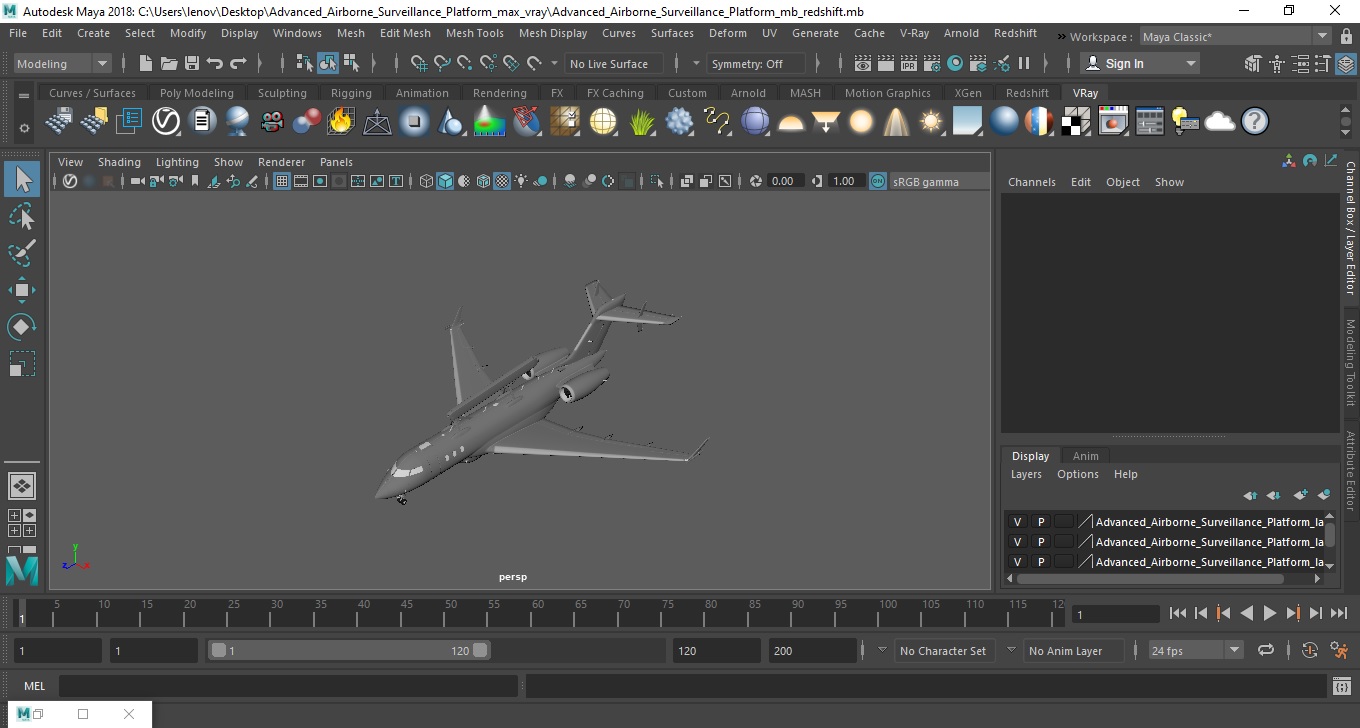Click the layer editor Options menu

tap(1078, 474)
